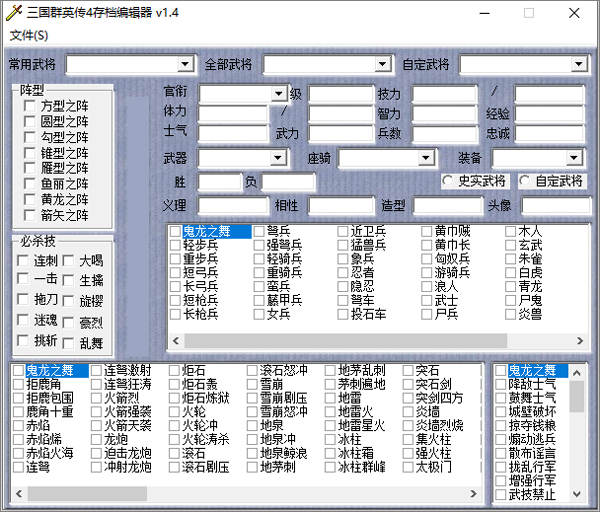The image size is (600, 512).
Task: Check the 炬石炼狱 skill
Action: (174, 398)
